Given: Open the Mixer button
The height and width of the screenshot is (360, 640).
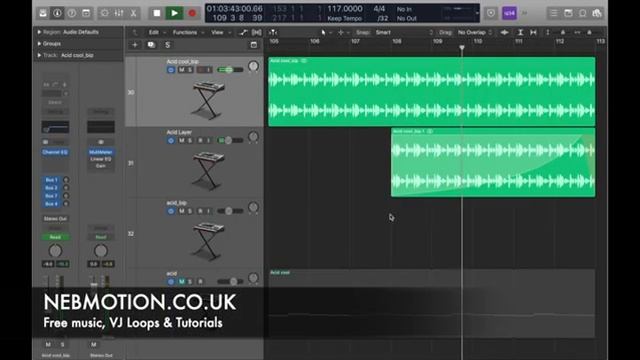Looking at the screenshot, I should pyautogui.click(x=119, y=13).
